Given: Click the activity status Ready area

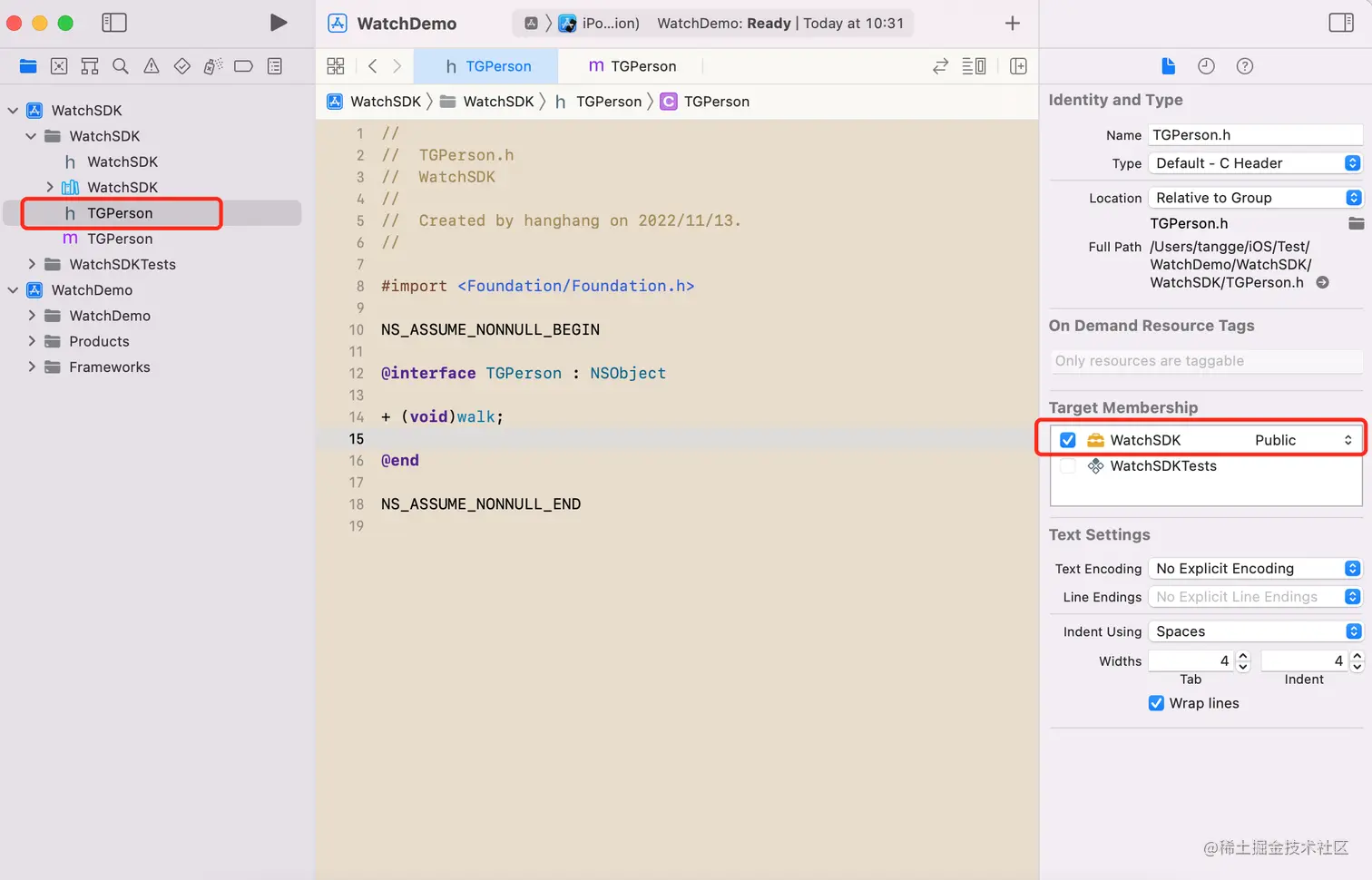Looking at the screenshot, I should (780, 24).
